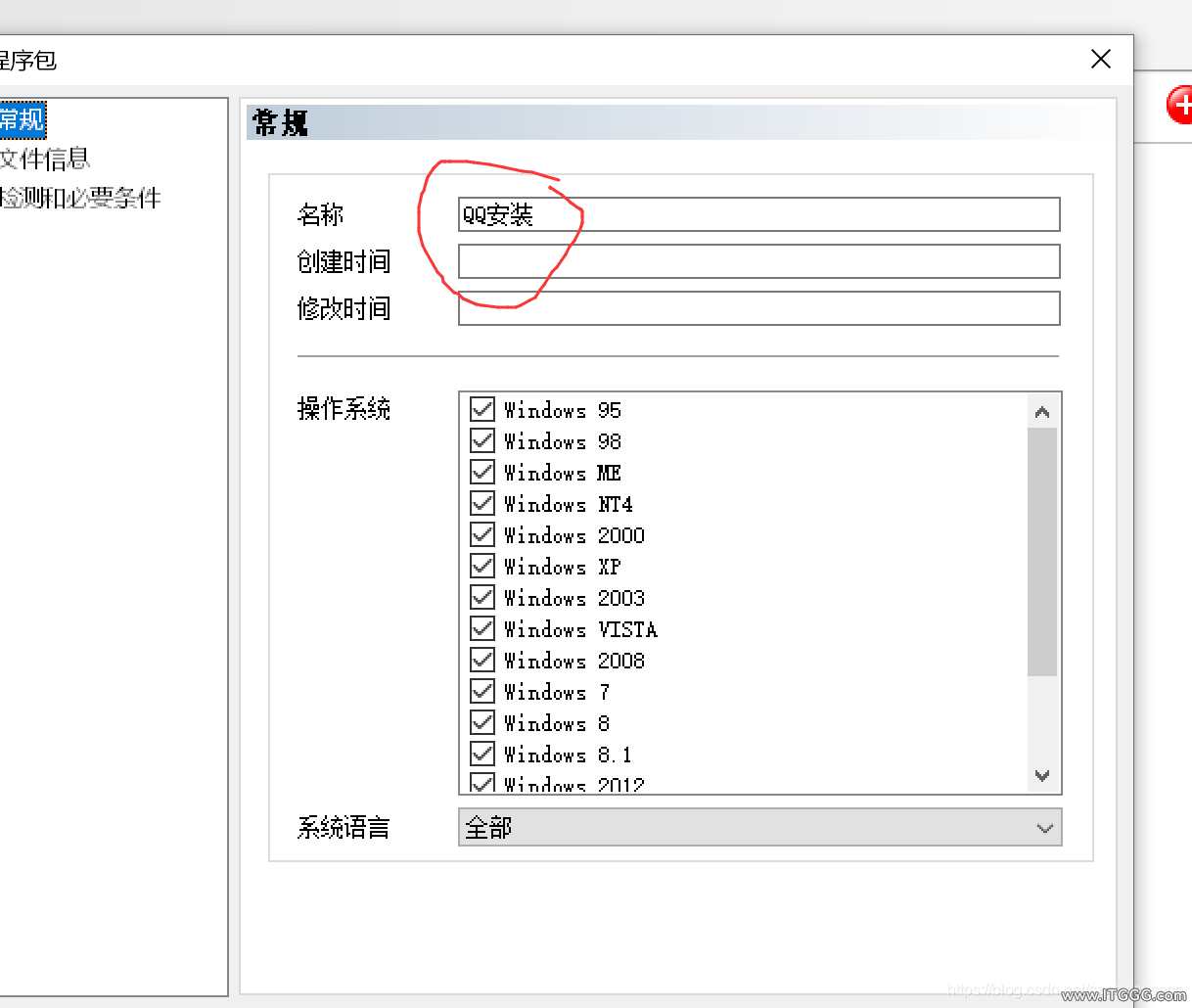Disable the Windows 8.1 checkbox
1192x1008 pixels.
click(482, 754)
